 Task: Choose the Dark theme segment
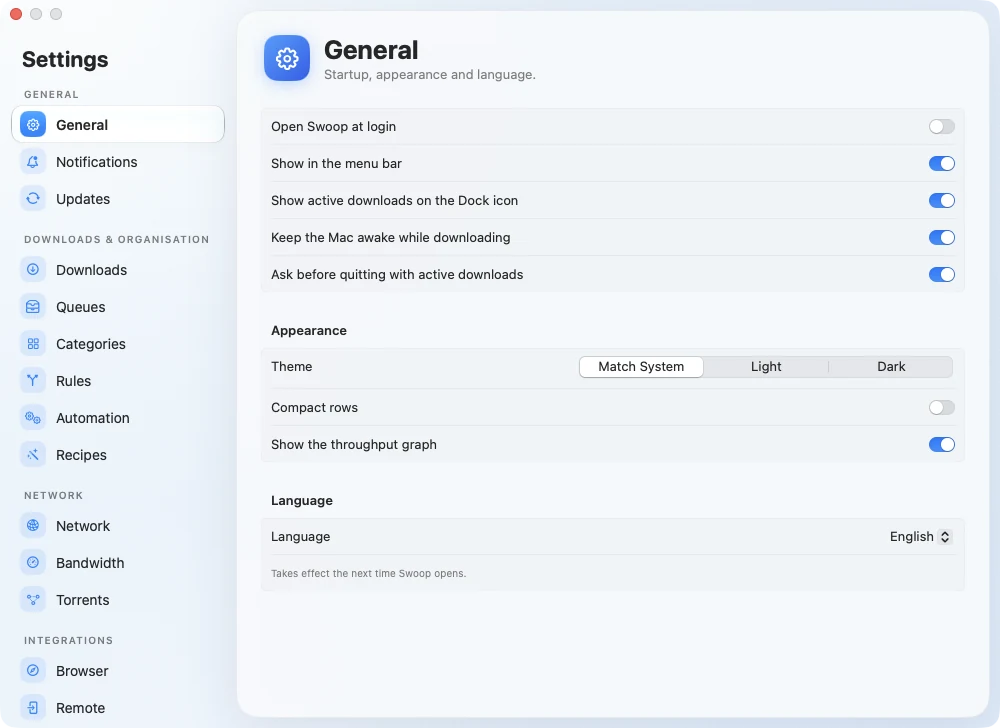tap(891, 367)
